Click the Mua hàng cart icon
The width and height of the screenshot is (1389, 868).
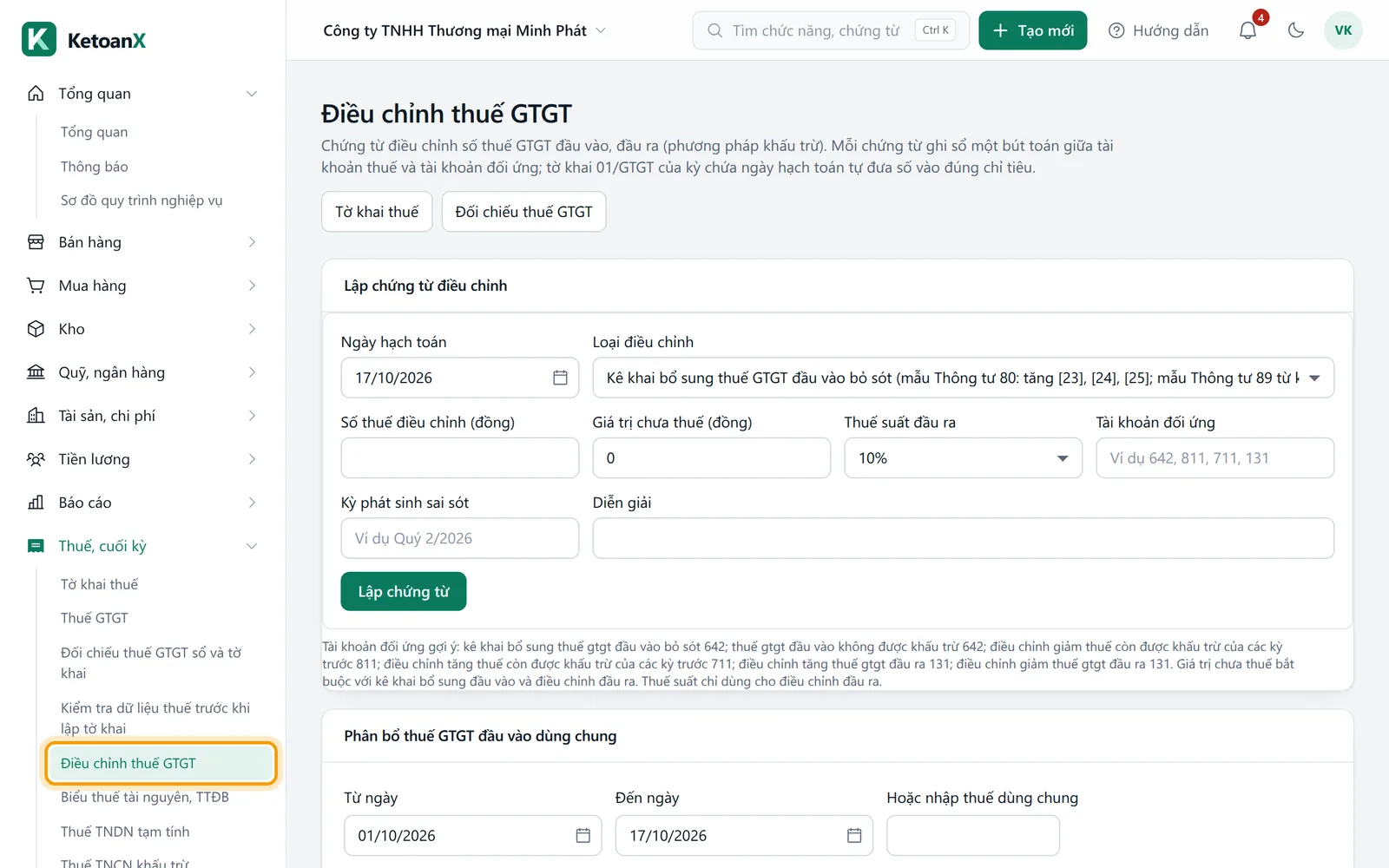click(36, 286)
